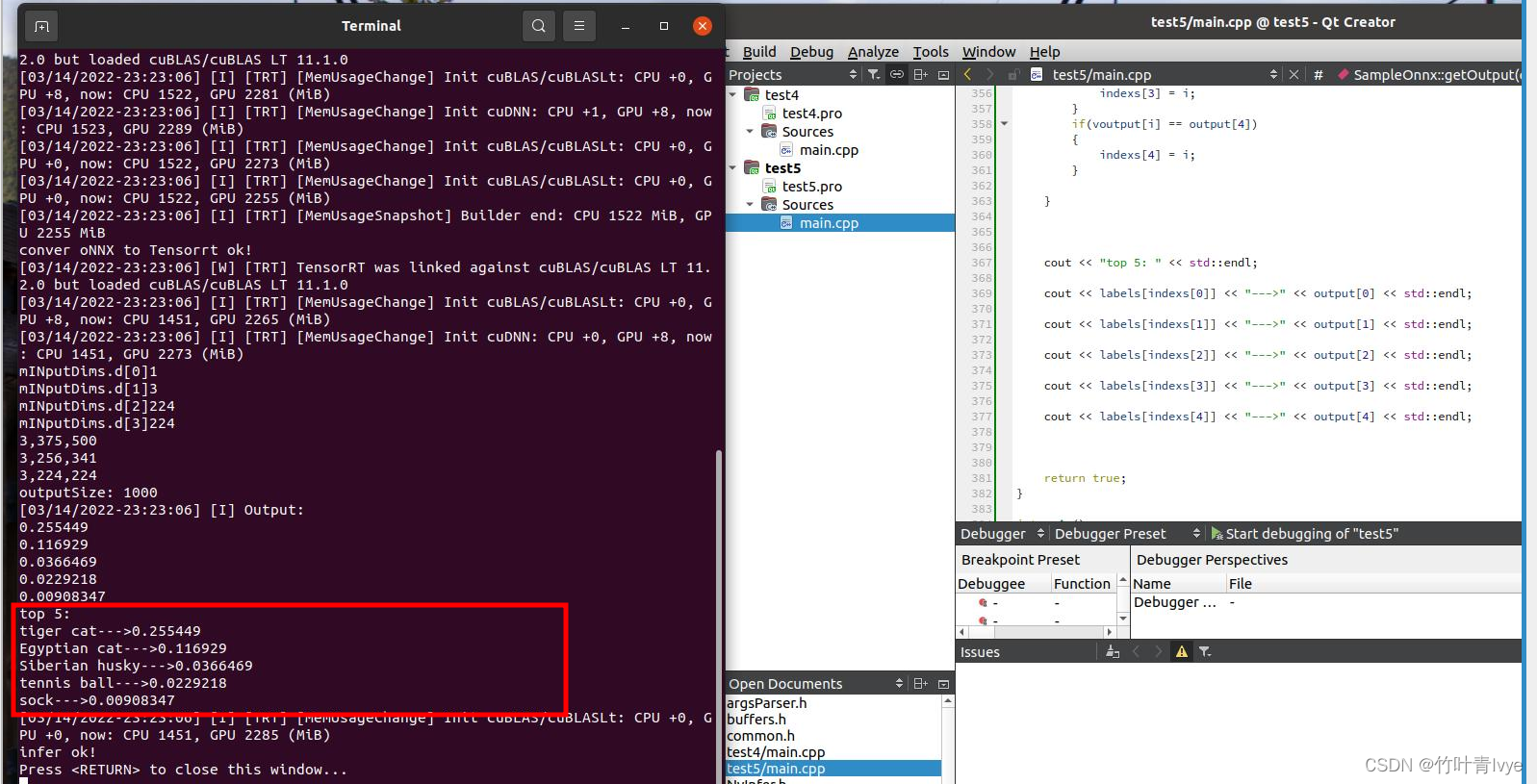1537x784 pixels.
Task: Select highlighted main.cpp under test5
Action: (x=829, y=222)
